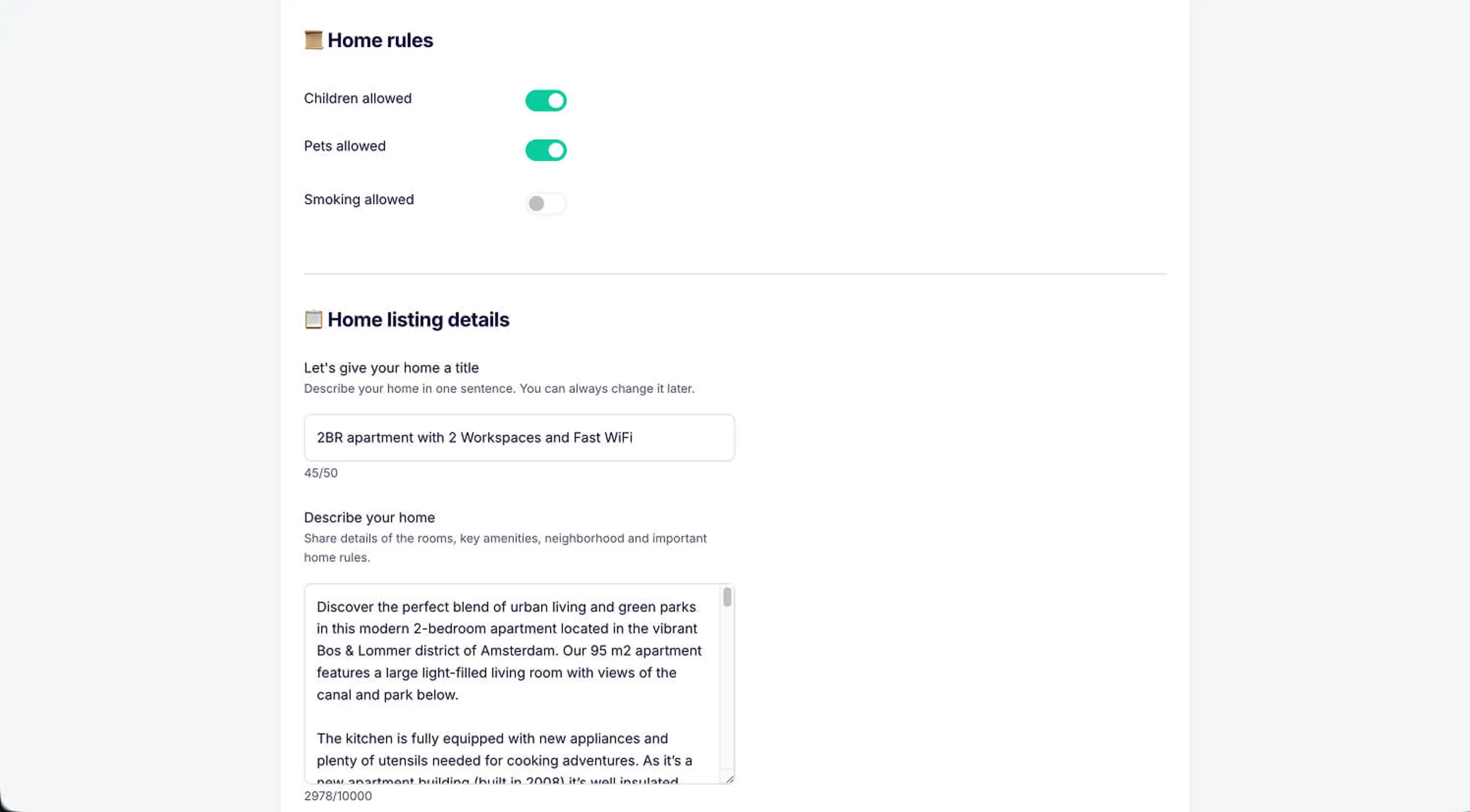The height and width of the screenshot is (812, 1470).
Task: Click the description textarea scrollbar thumb
Action: pyautogui.click(x=727, y=597)
